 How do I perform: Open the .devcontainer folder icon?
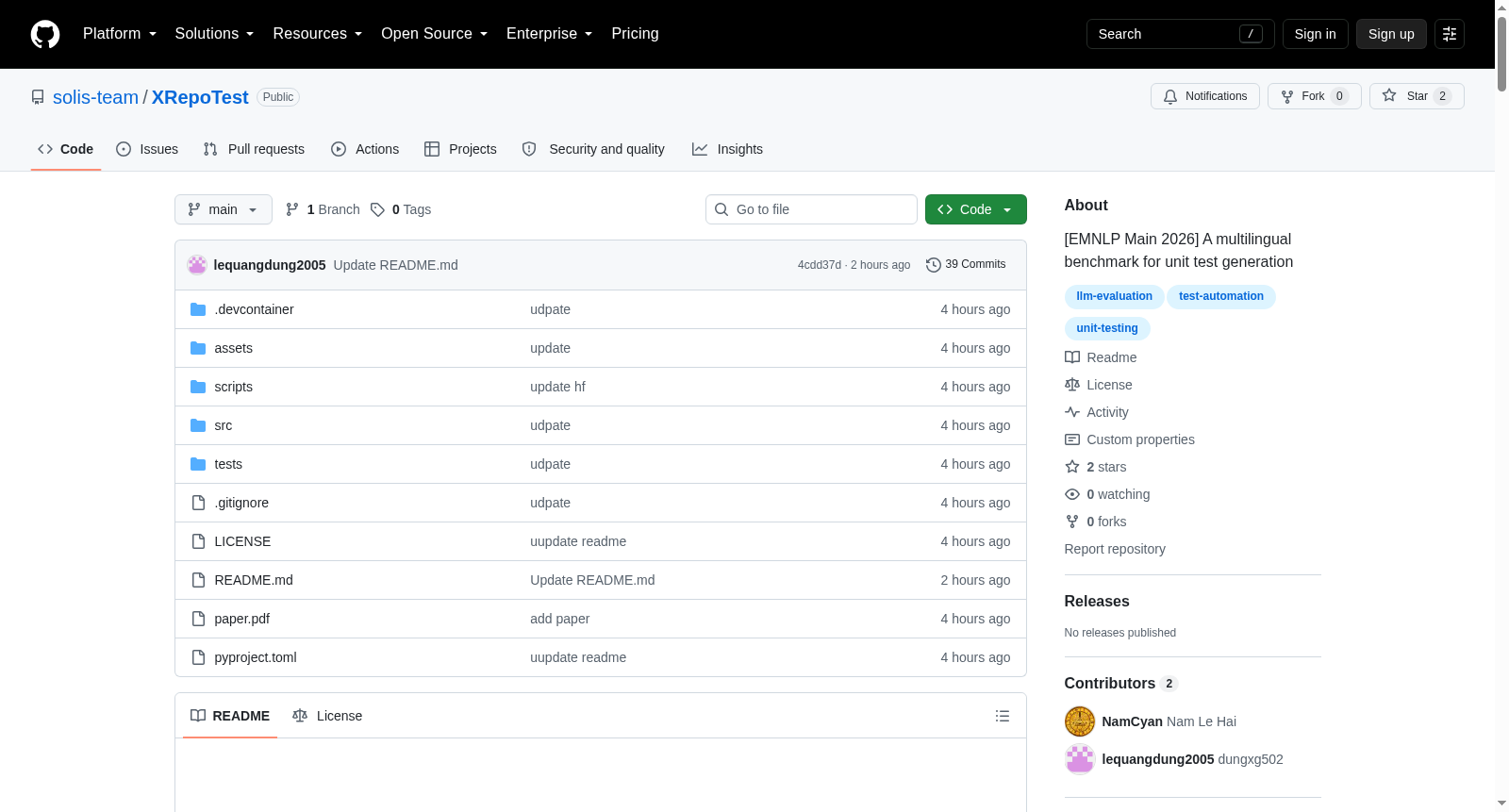tap(198, 309)
